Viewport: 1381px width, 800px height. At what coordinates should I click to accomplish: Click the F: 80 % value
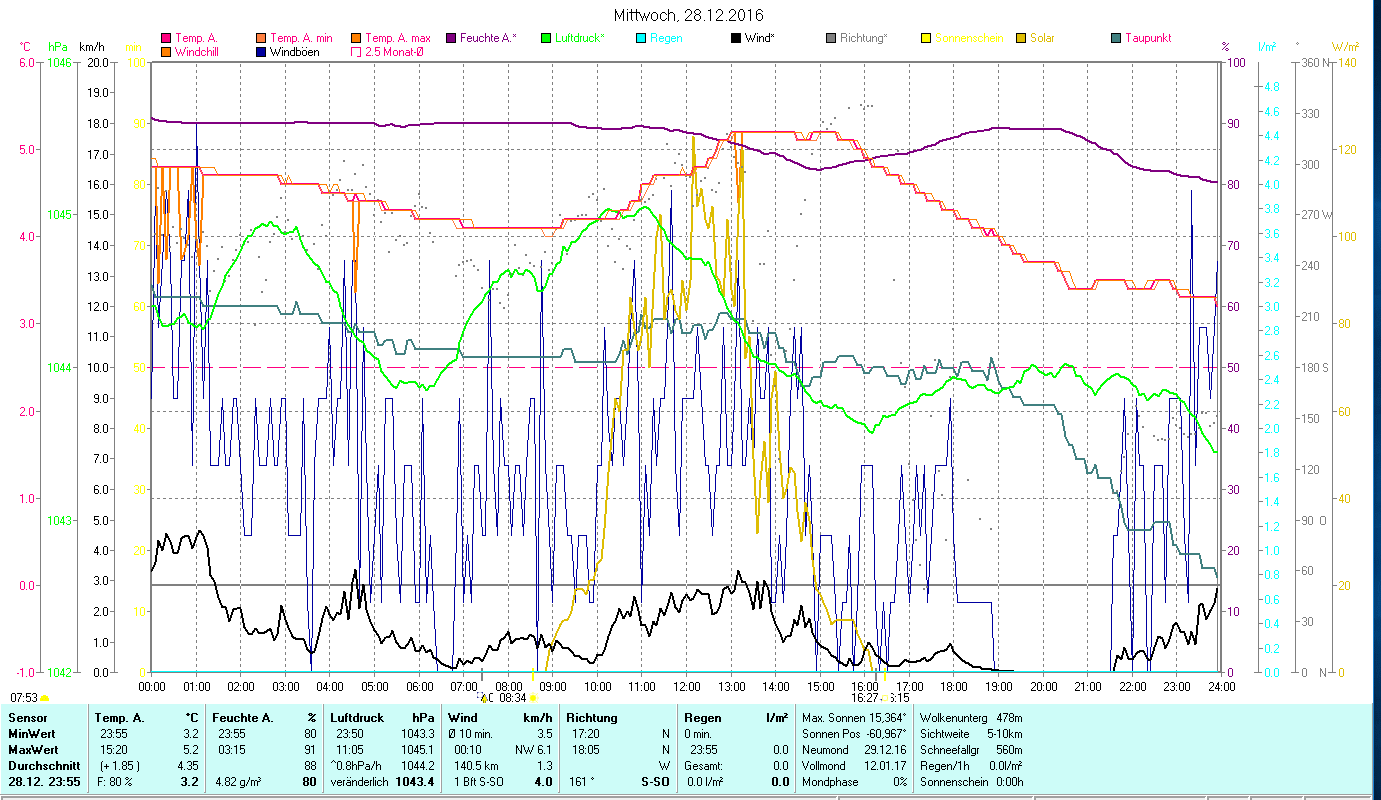pyautogui.click(x=114, y=782)
